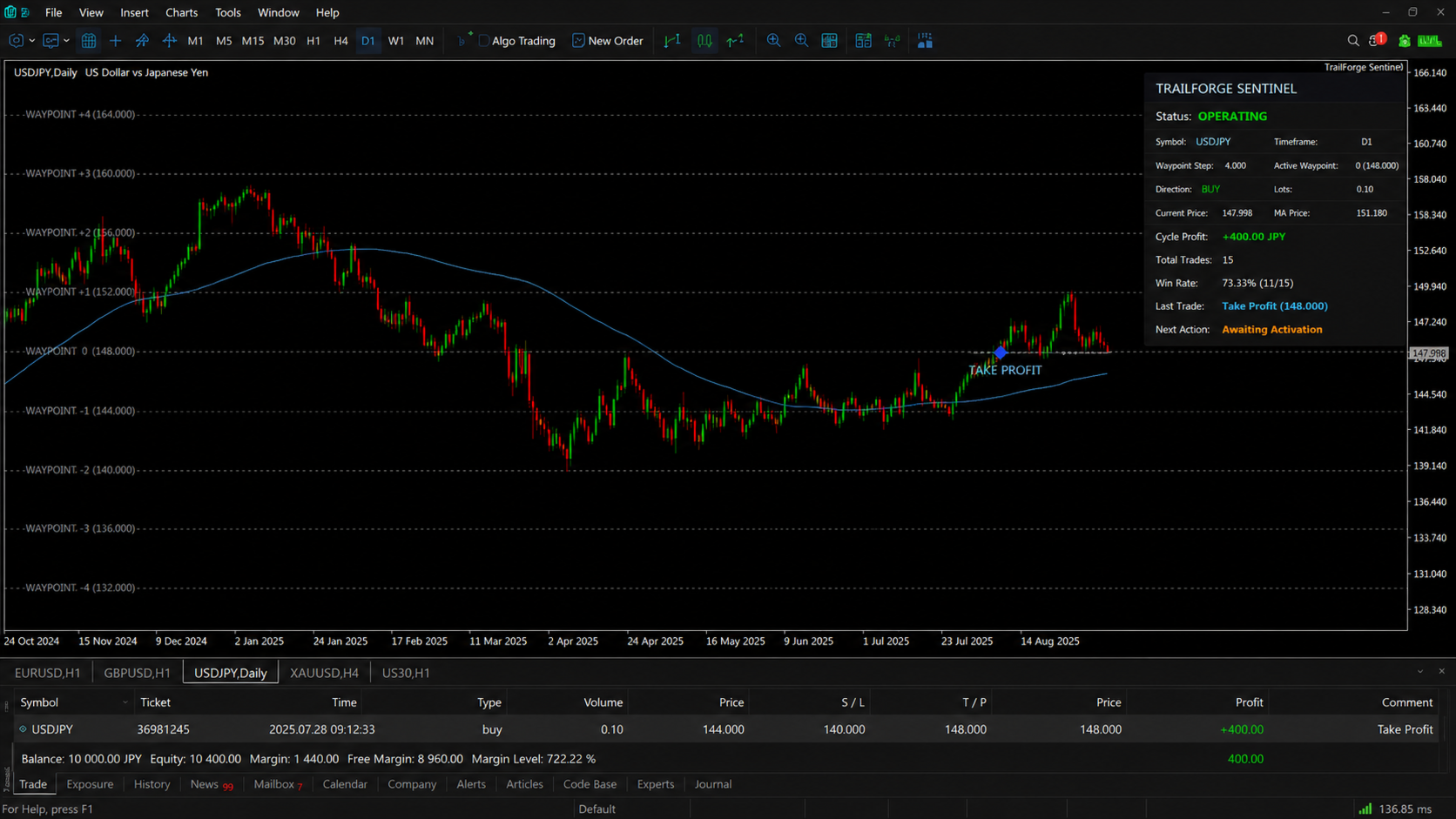
Task: Select the D1 timeframe button
Action: click(x=368, y=41)
